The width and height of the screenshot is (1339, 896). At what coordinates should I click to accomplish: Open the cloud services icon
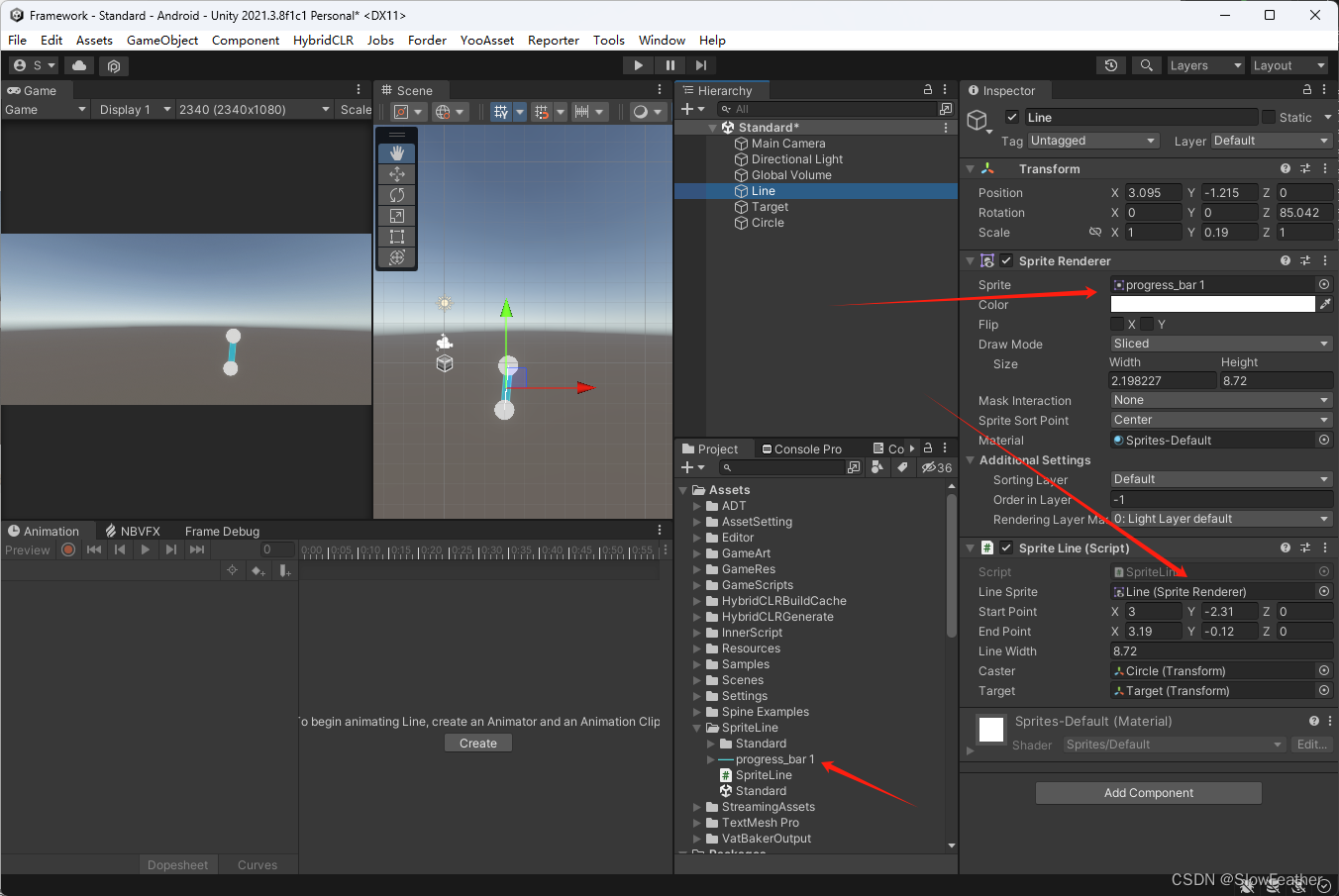click(x=79, y=65)
